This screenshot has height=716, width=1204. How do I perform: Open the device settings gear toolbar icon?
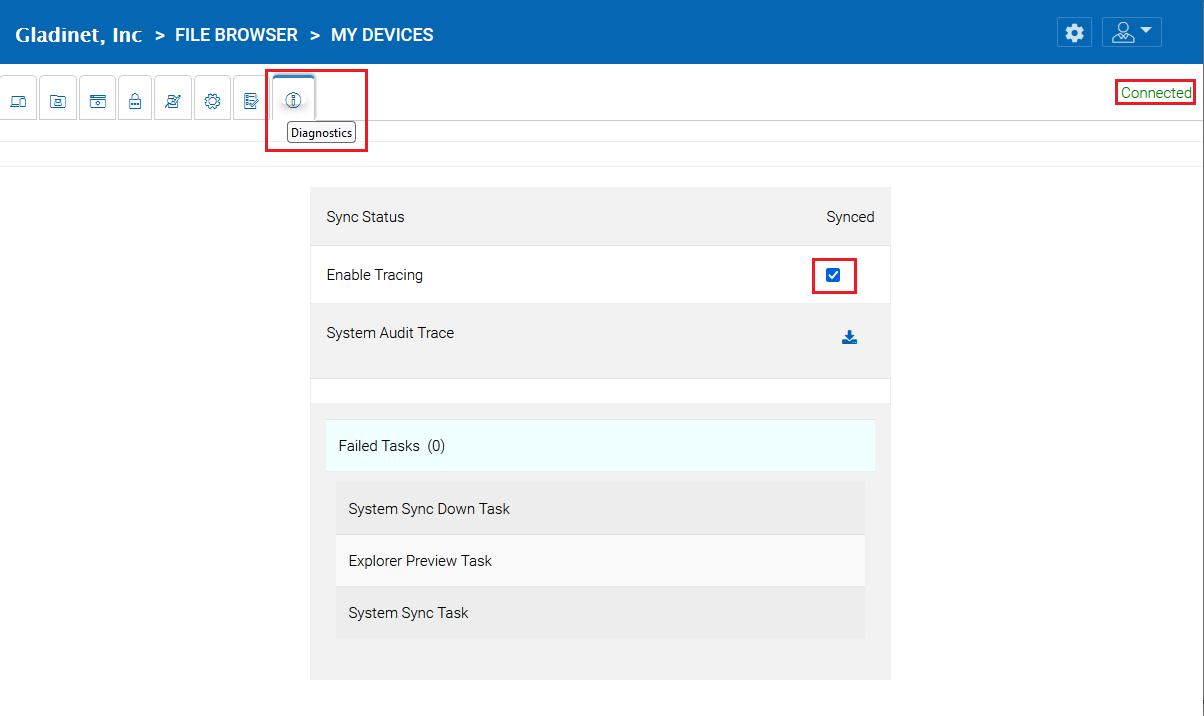212,97
